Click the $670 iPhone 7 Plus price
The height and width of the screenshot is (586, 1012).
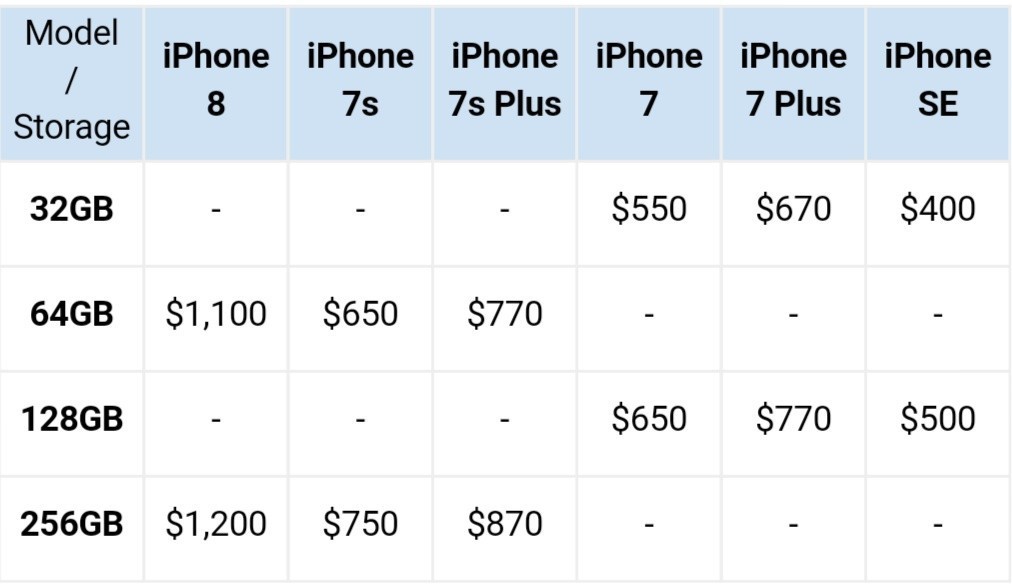[x=793, y=209]
